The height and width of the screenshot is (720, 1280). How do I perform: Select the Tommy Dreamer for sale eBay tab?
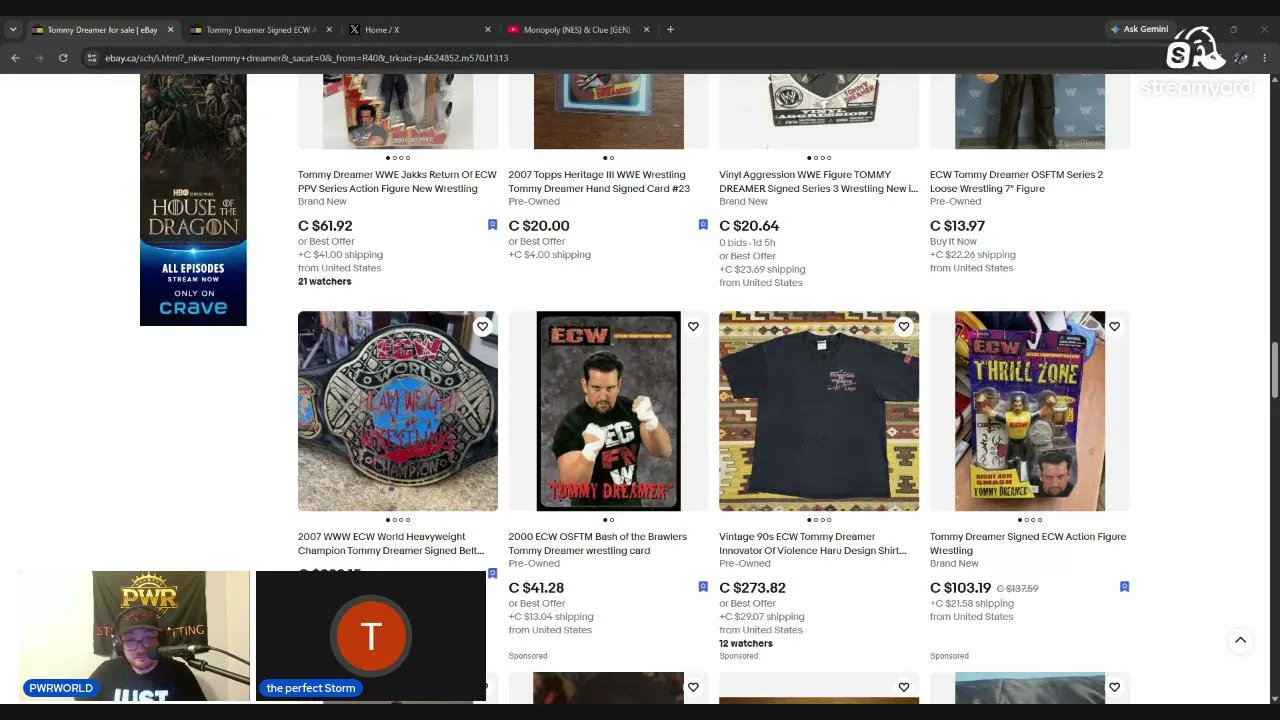point(102,30)
